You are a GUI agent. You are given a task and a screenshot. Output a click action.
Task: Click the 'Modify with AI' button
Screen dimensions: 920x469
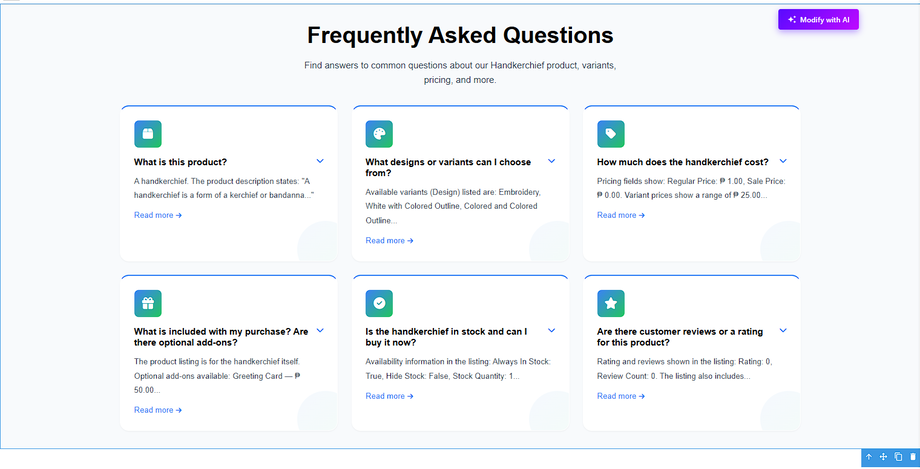coord(818,19)
